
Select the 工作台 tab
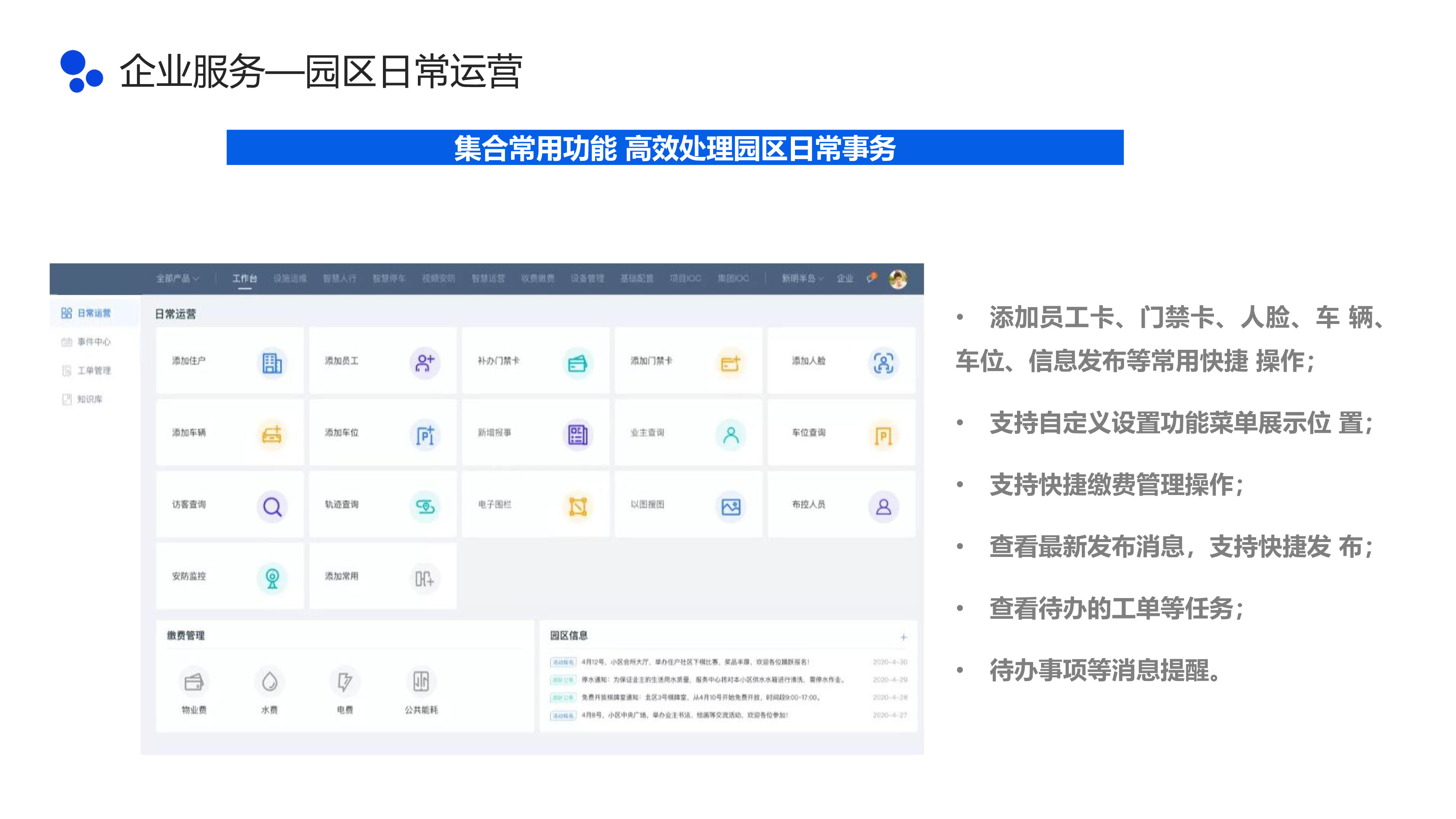[245, 279]
